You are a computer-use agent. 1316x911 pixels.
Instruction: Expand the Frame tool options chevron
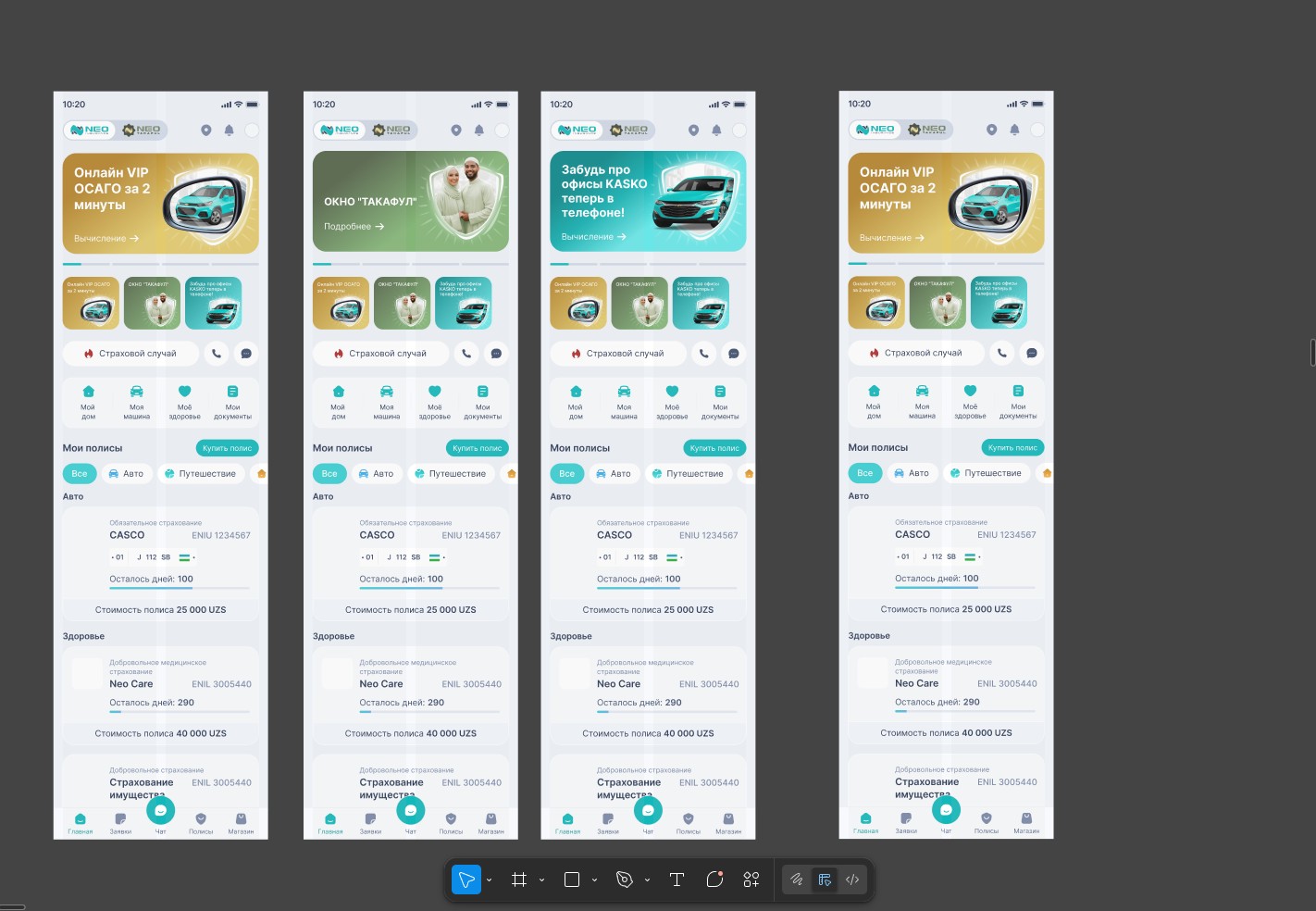click(x=541, y=880)
